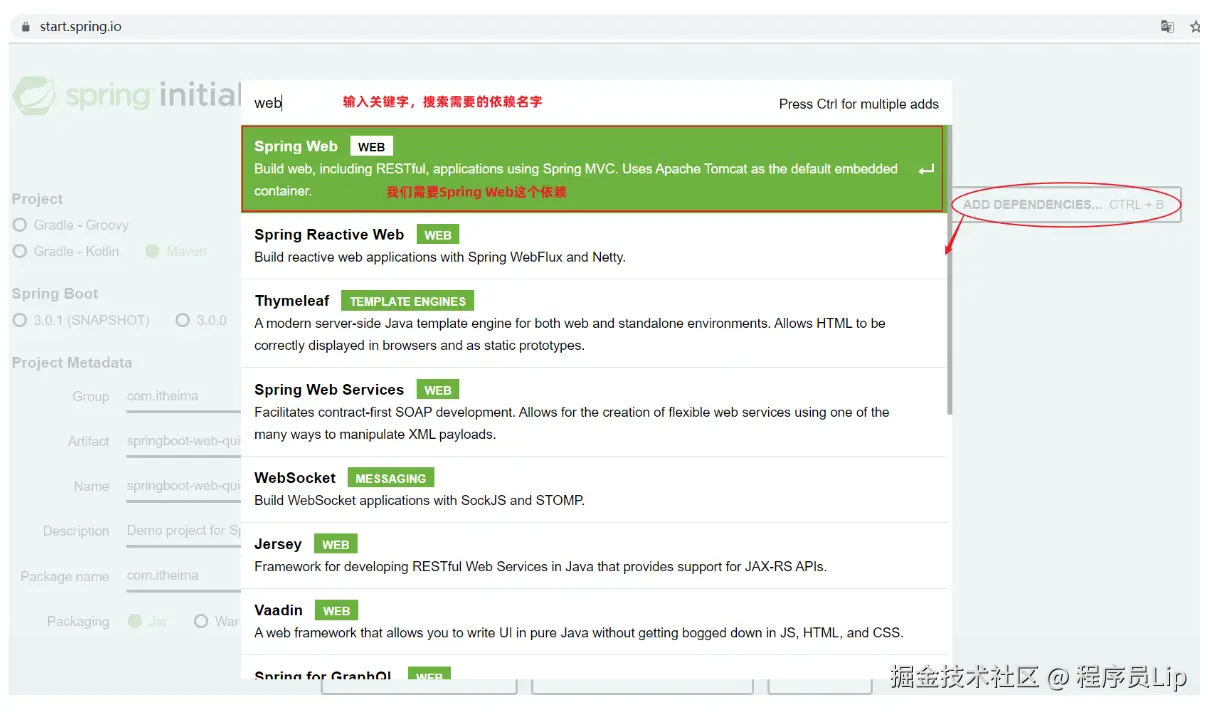Select the Maven project radio button
The height and width of the screenshot is (712, 1208).
coord(152,251)
